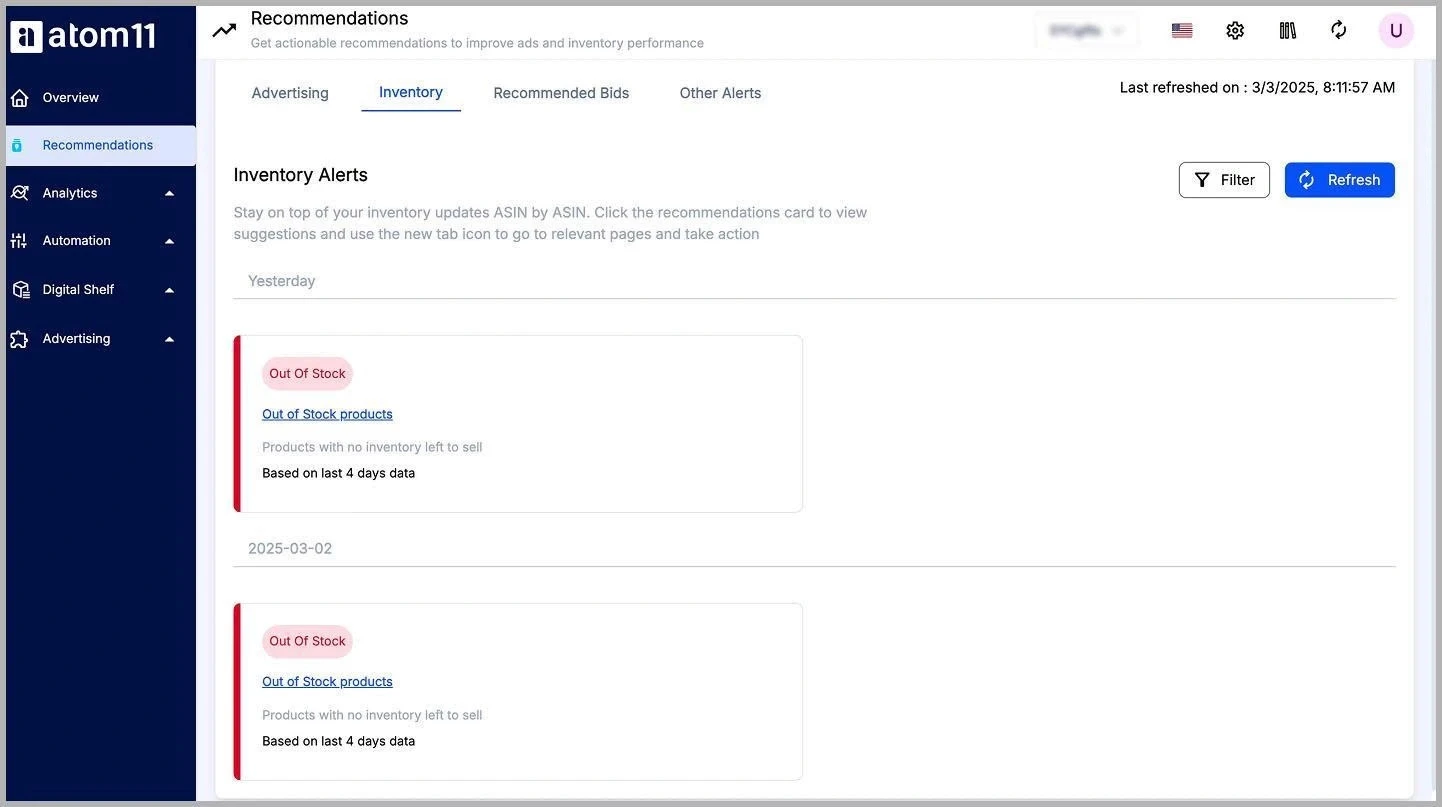The height and width of the screenshot is (807, 1442).
Task: Open the Out of Stock products link under Yesterday
Action: [327, 413]
